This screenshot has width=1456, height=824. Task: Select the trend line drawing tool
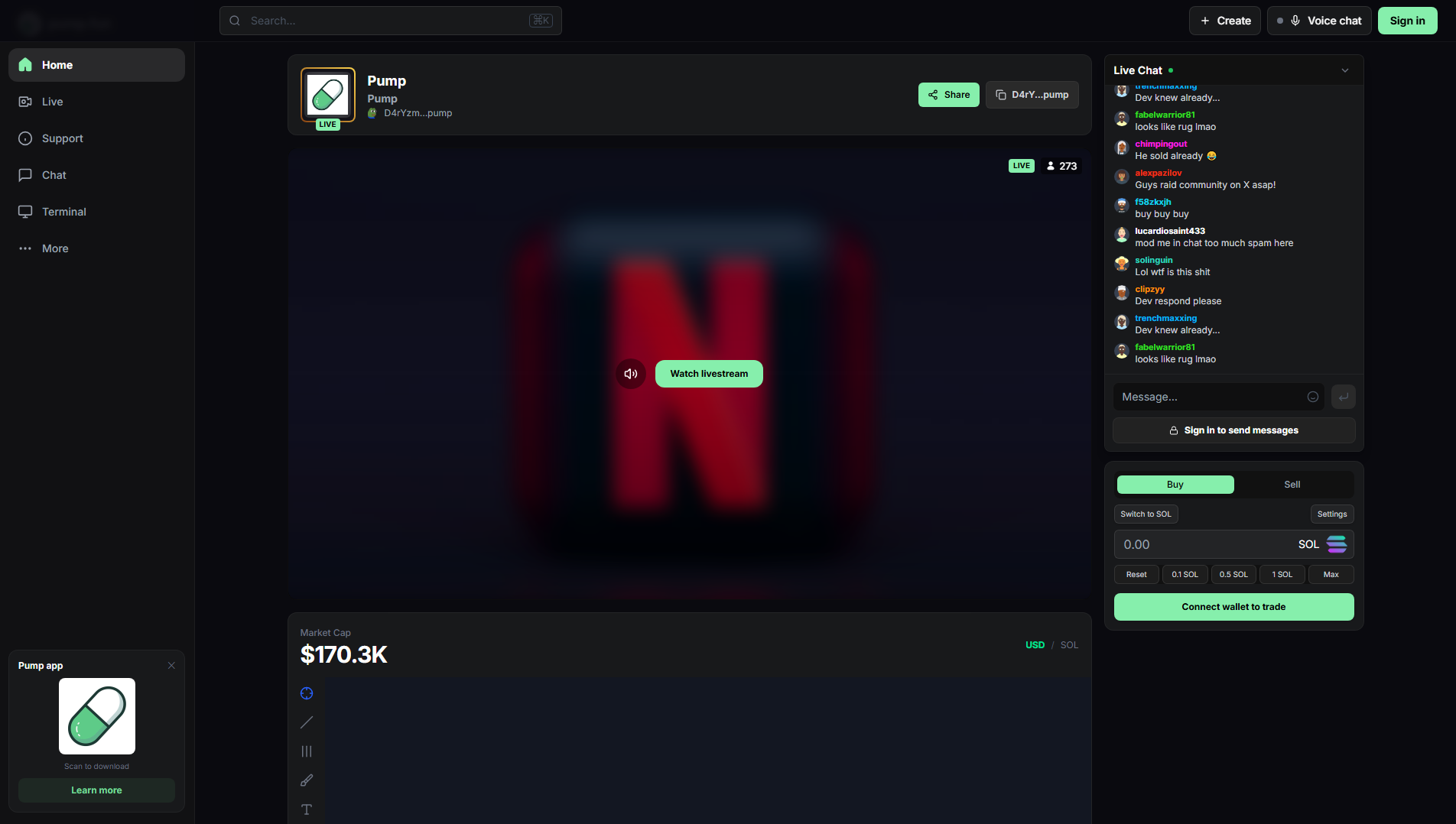tap(307, 722)
